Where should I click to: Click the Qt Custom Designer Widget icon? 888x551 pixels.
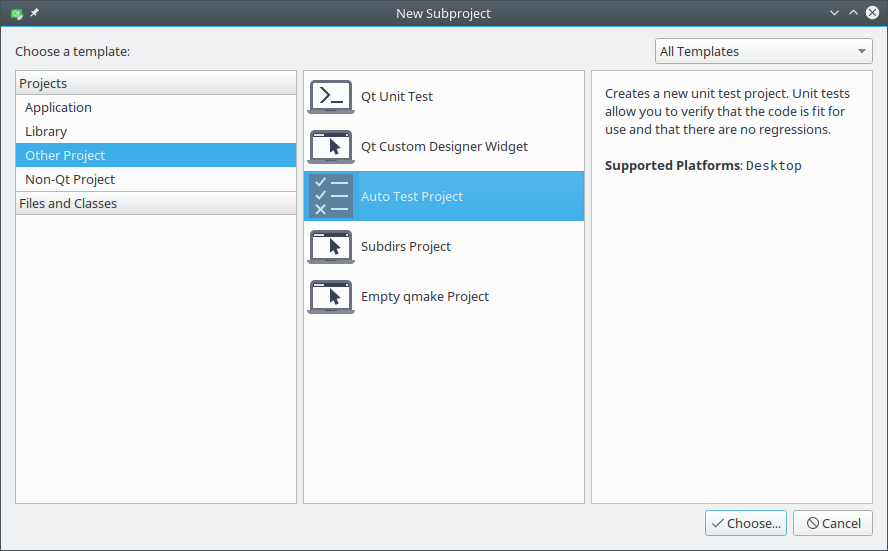(x=331, y=147)
